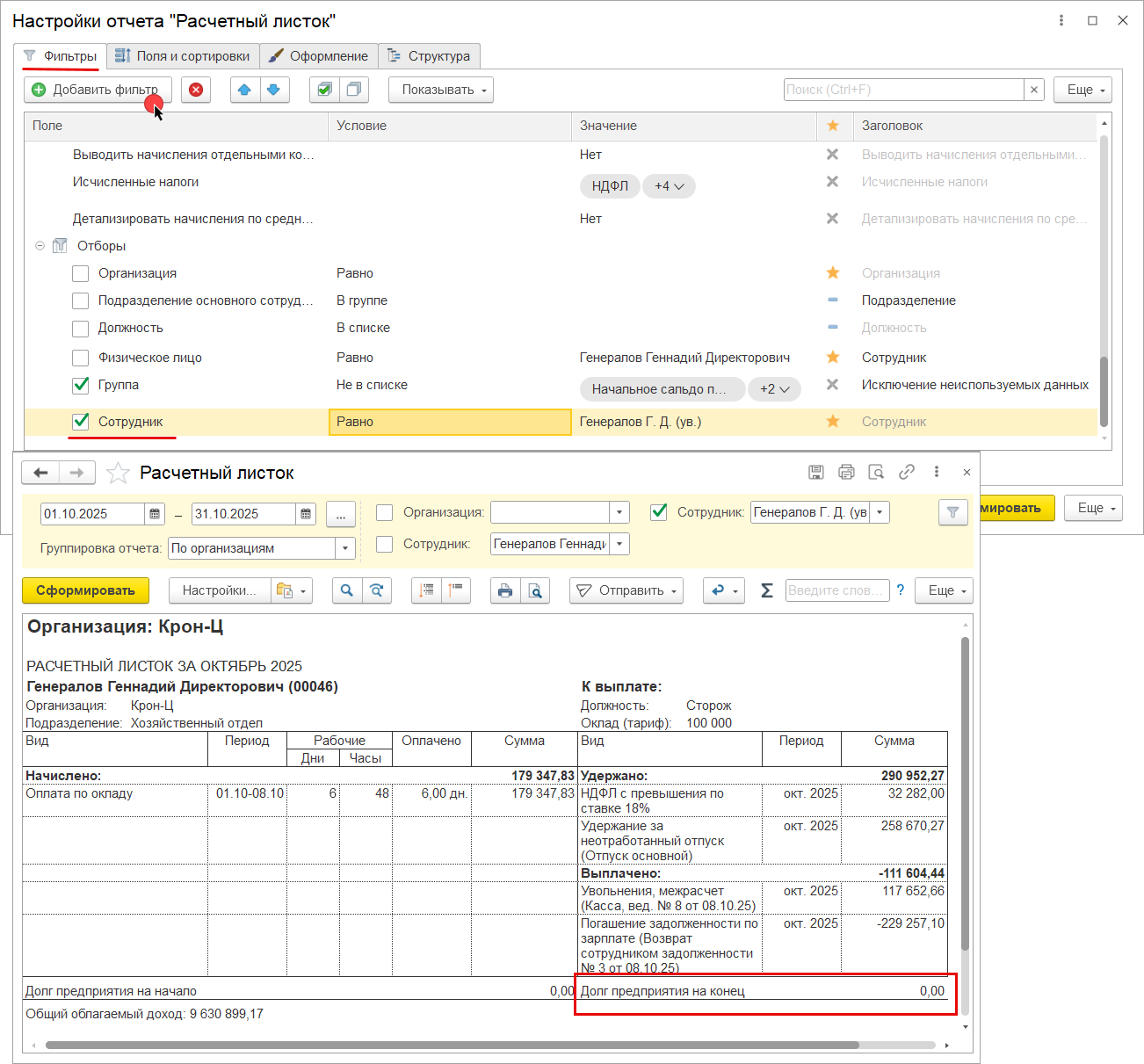1144x1064 pixels.
Task: Add the report to favorites star
Action: (x=118, y=474)
